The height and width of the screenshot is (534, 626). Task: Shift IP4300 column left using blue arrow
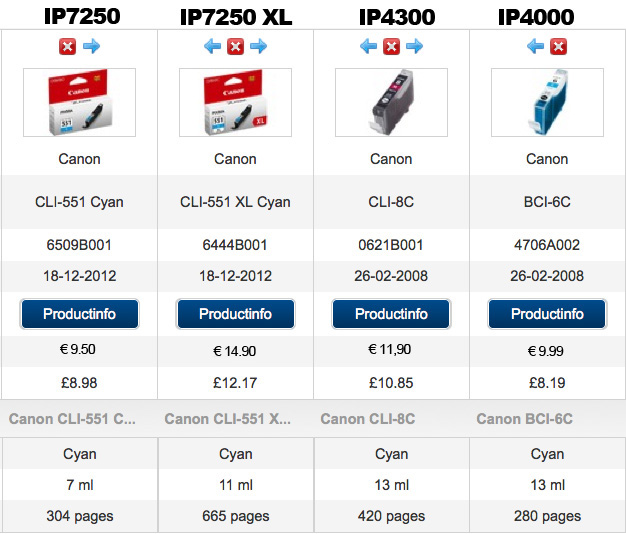(368, 47)
